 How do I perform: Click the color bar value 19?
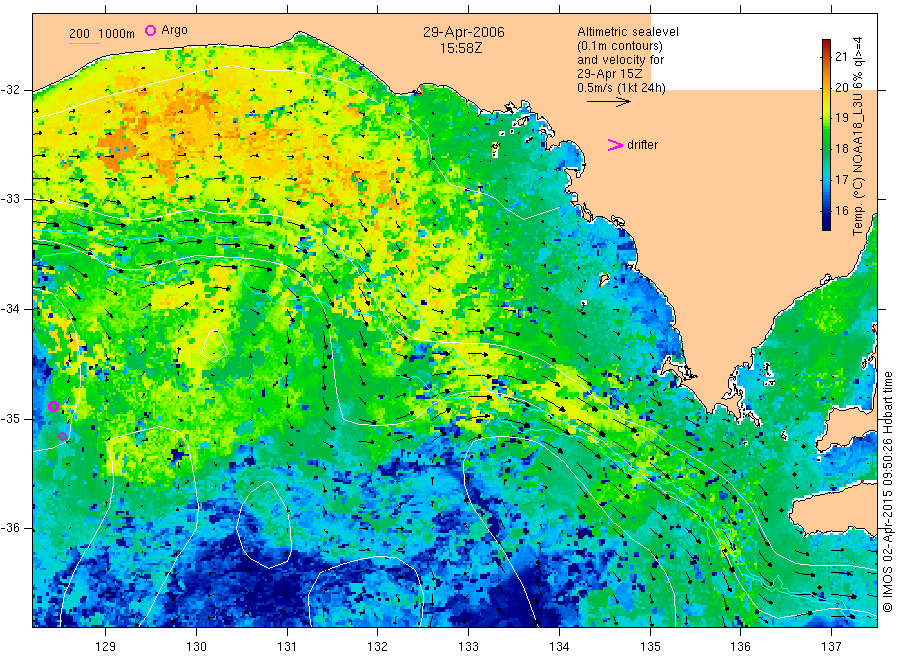(841, 118)
